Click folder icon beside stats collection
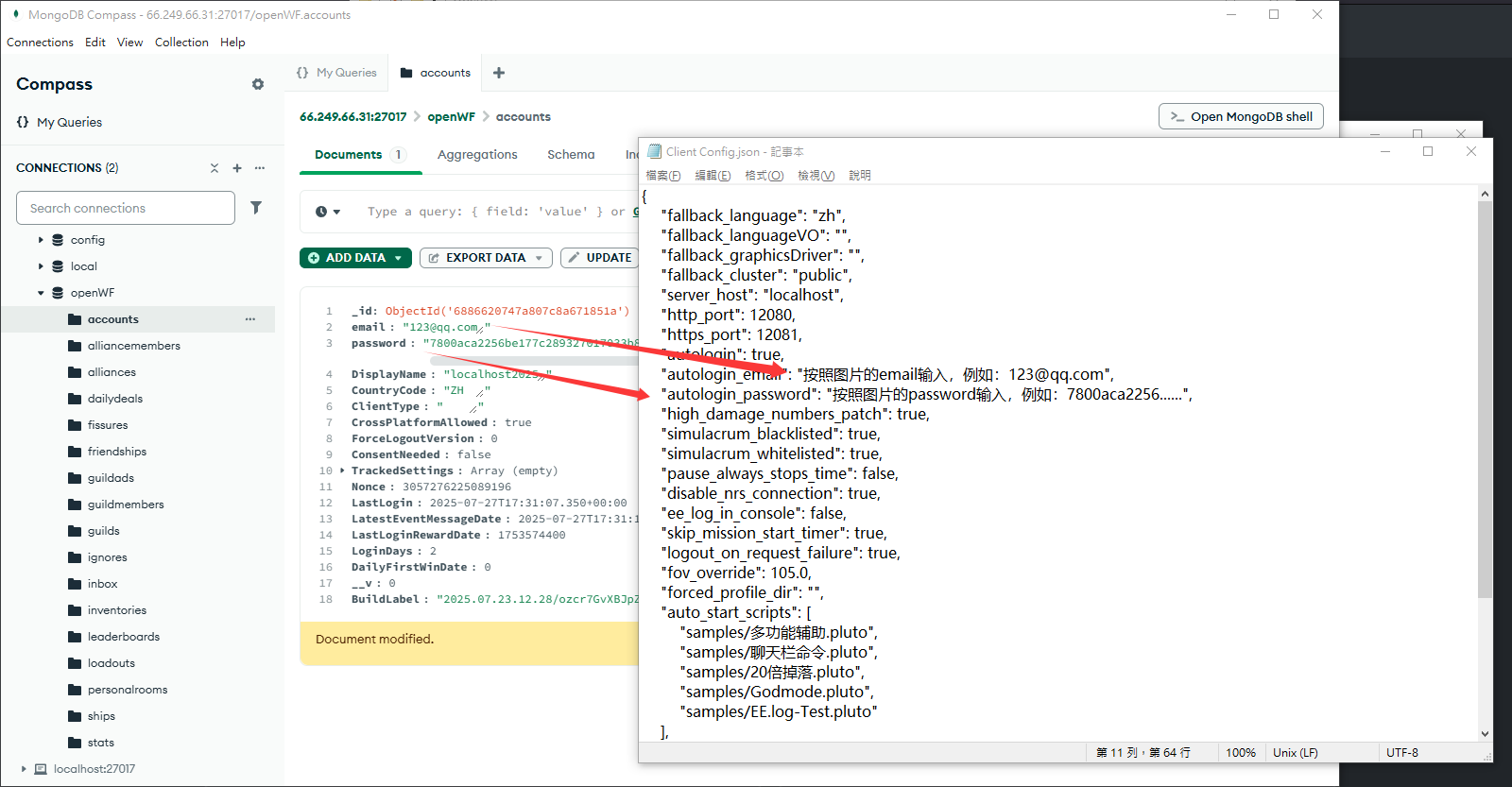Image resolution: width=1512 pixels, height=787 pixels. tap(75, 743)
